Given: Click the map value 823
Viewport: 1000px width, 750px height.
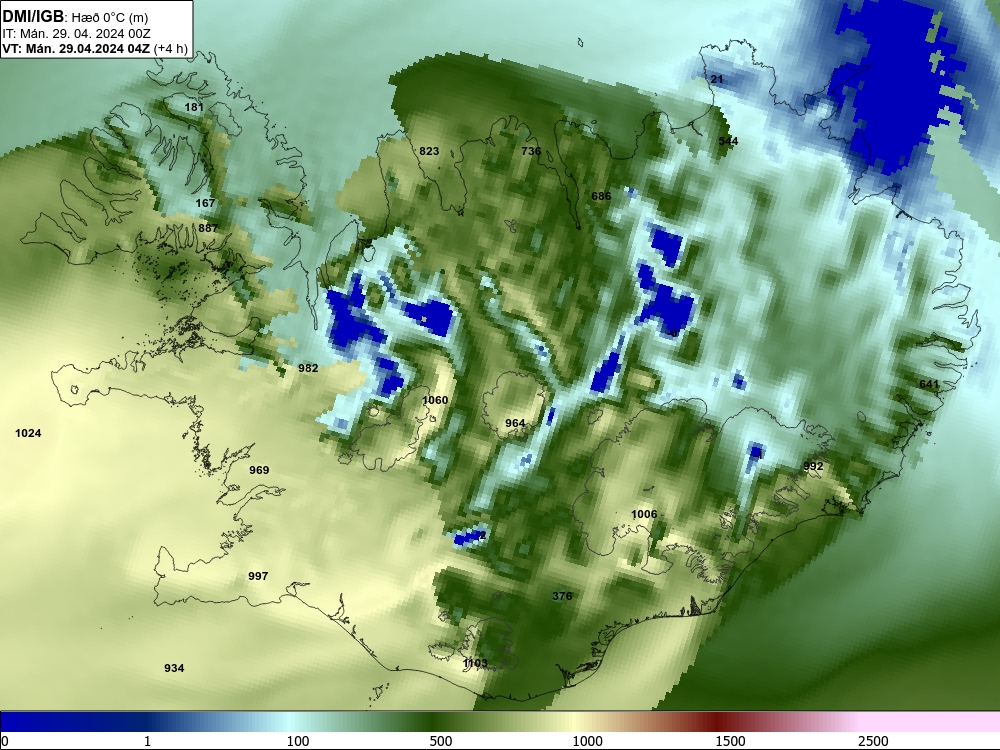Looking at the screenshot, I should pos(429,151).
